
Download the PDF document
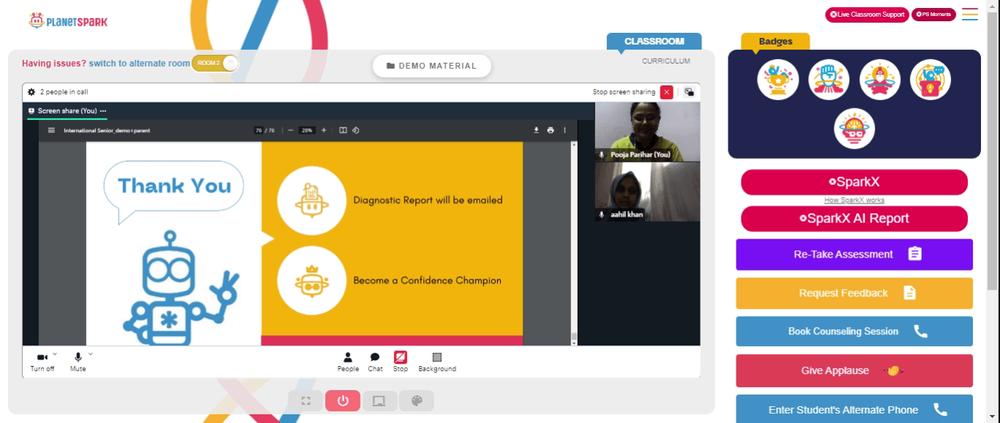click(x=536, y=130)
